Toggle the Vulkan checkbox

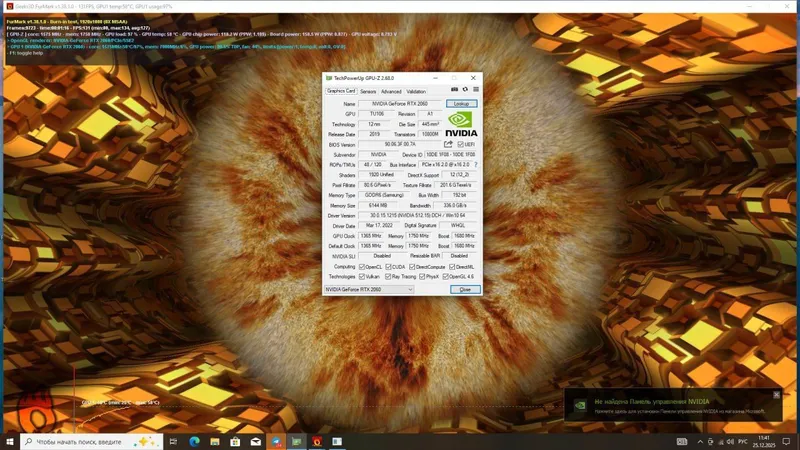(x=362, y=277)
